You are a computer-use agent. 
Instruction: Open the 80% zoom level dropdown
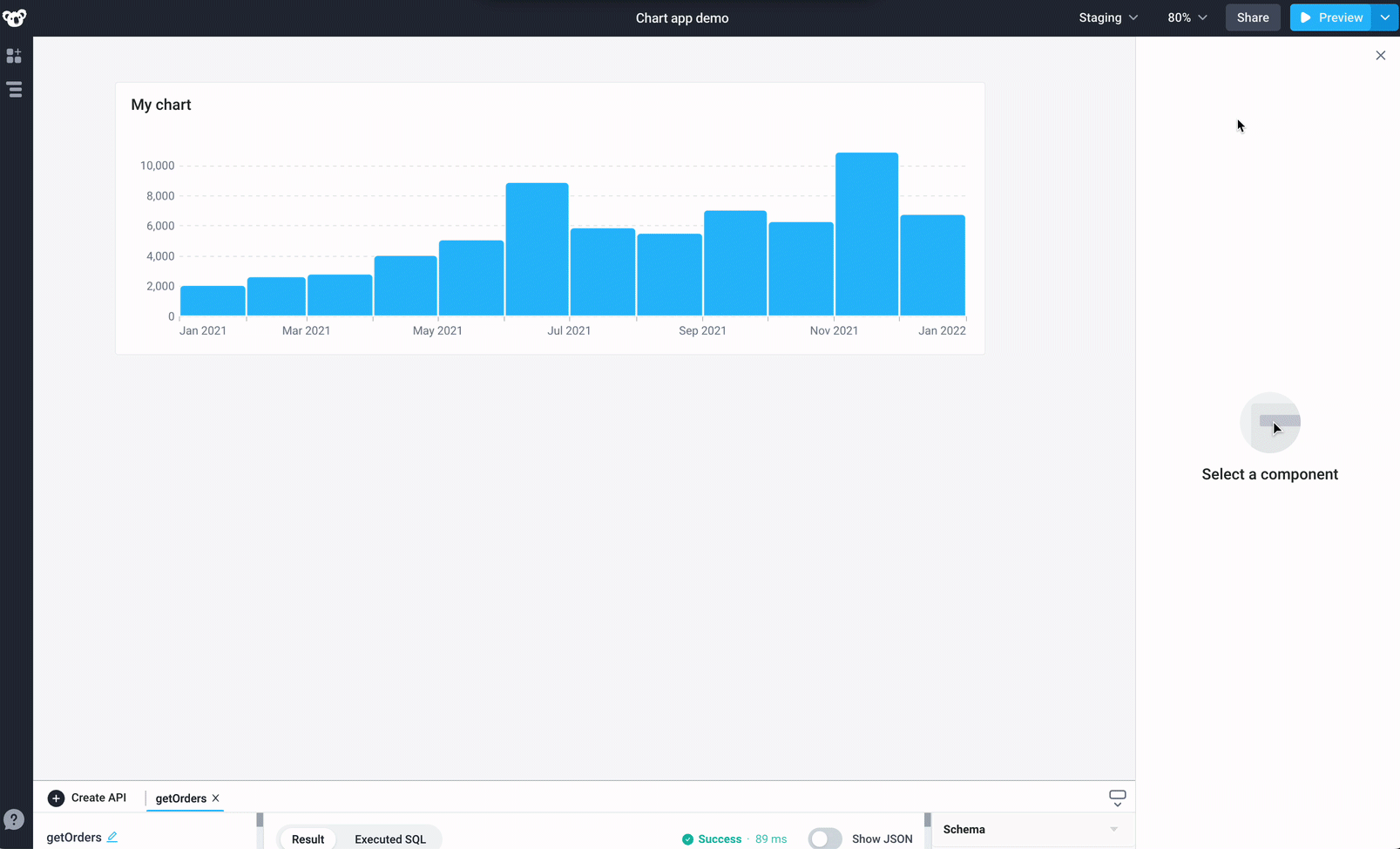tap(1187, 17)
